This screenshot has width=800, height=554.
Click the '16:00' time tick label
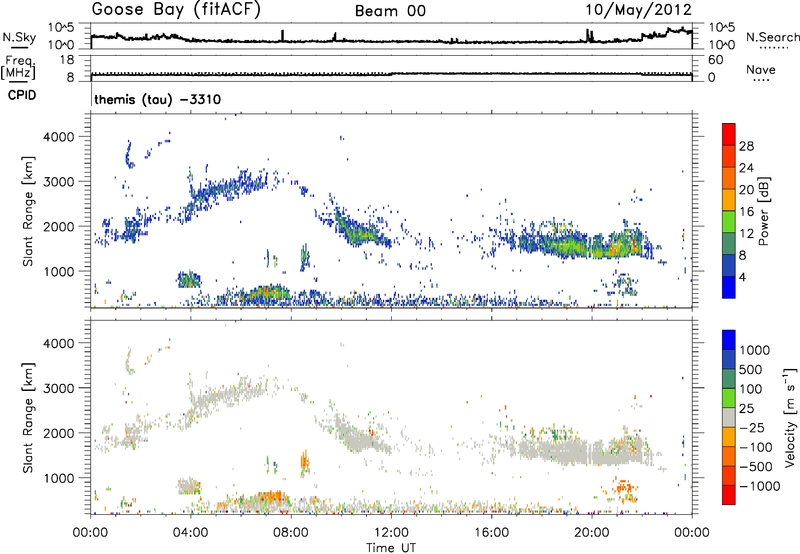pos(491,533)
